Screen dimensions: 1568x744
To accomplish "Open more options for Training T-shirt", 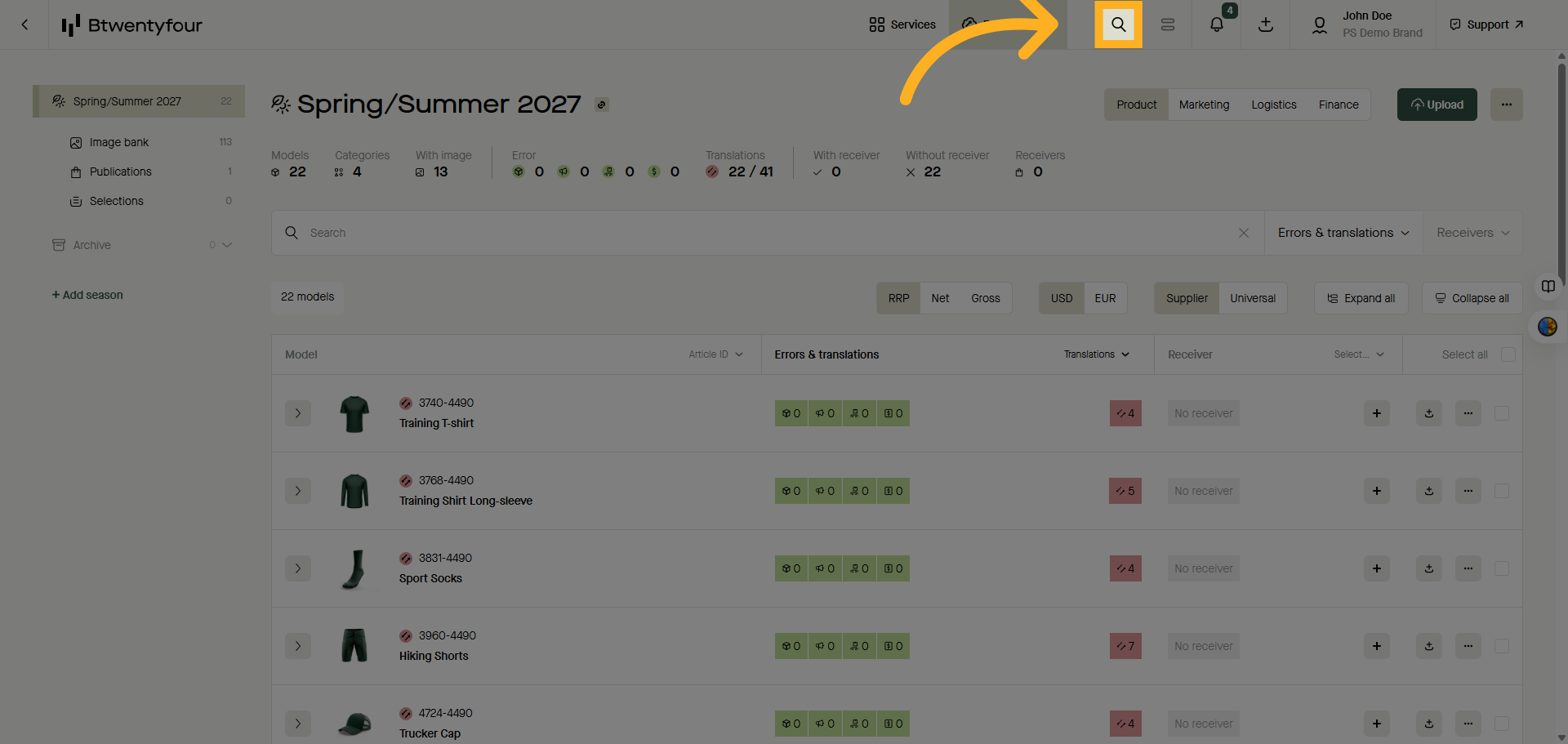I will (x=1468, y=413).
